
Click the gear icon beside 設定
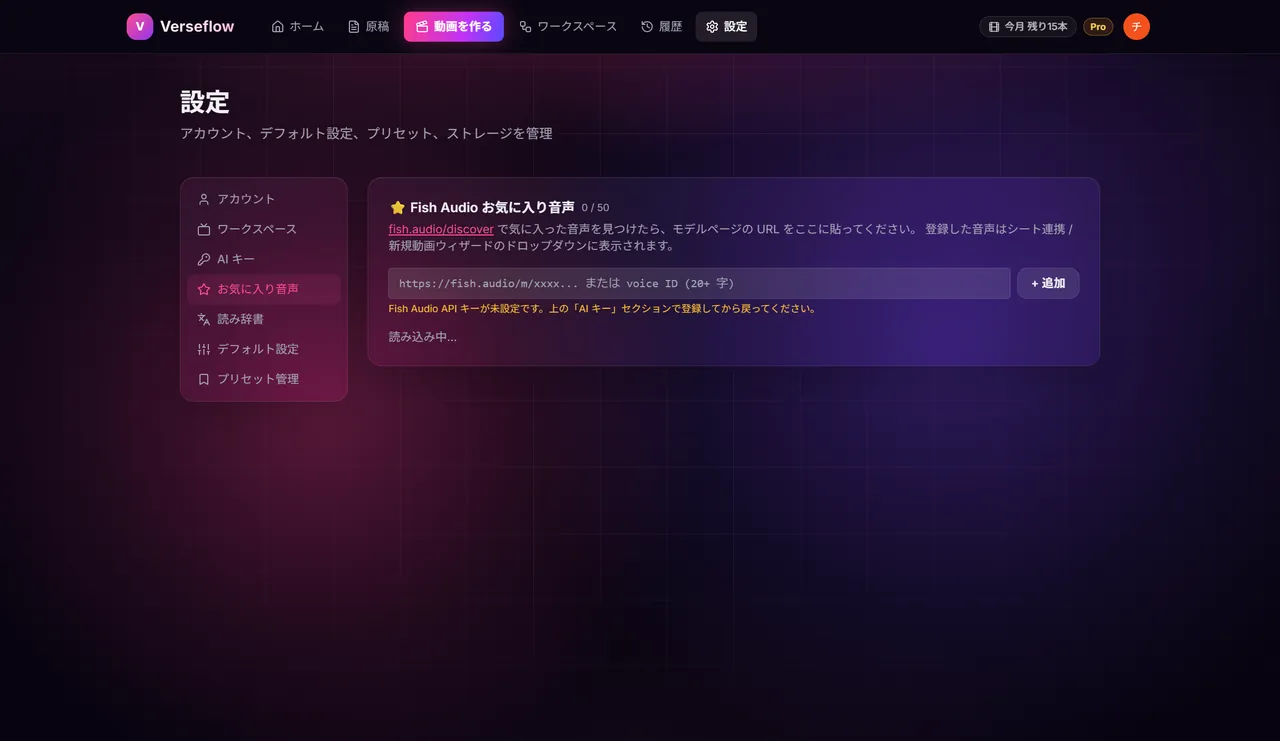pos(712,27)
